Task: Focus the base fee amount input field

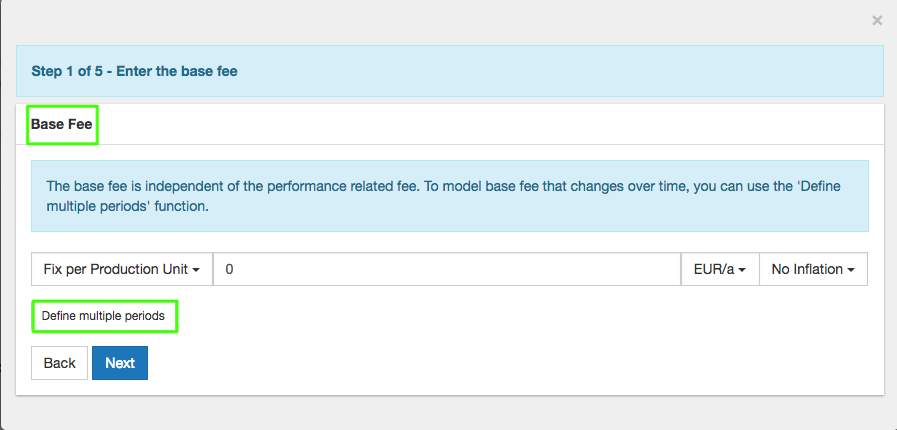Action: (447, 270)
